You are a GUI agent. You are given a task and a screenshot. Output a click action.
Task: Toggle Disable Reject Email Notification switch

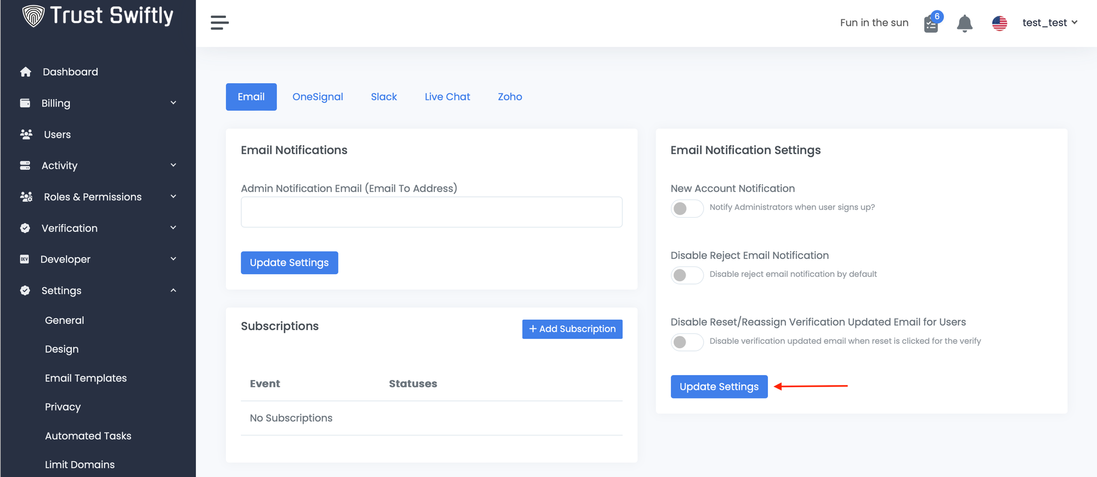point(686,275)
